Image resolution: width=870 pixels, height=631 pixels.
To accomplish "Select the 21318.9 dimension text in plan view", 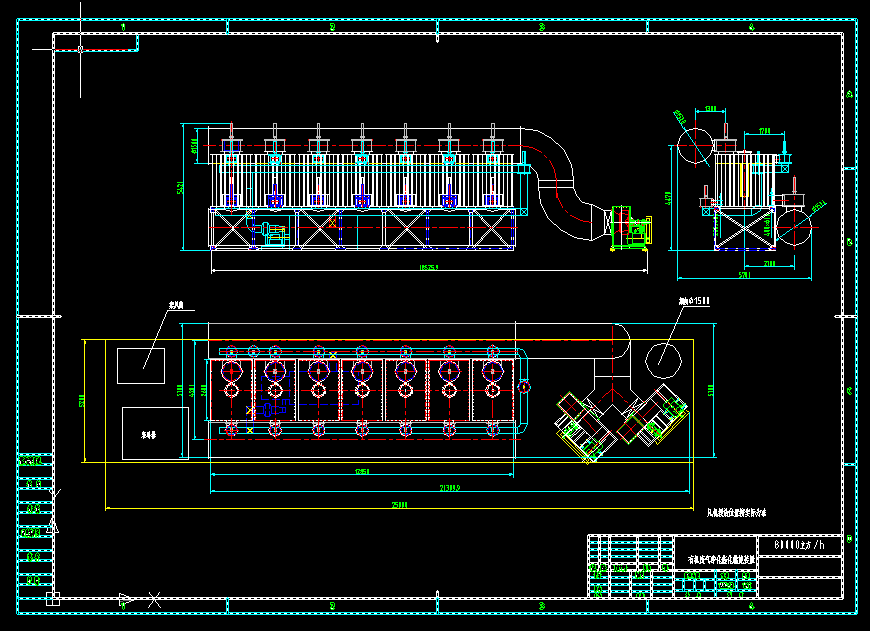I will 450,488.
